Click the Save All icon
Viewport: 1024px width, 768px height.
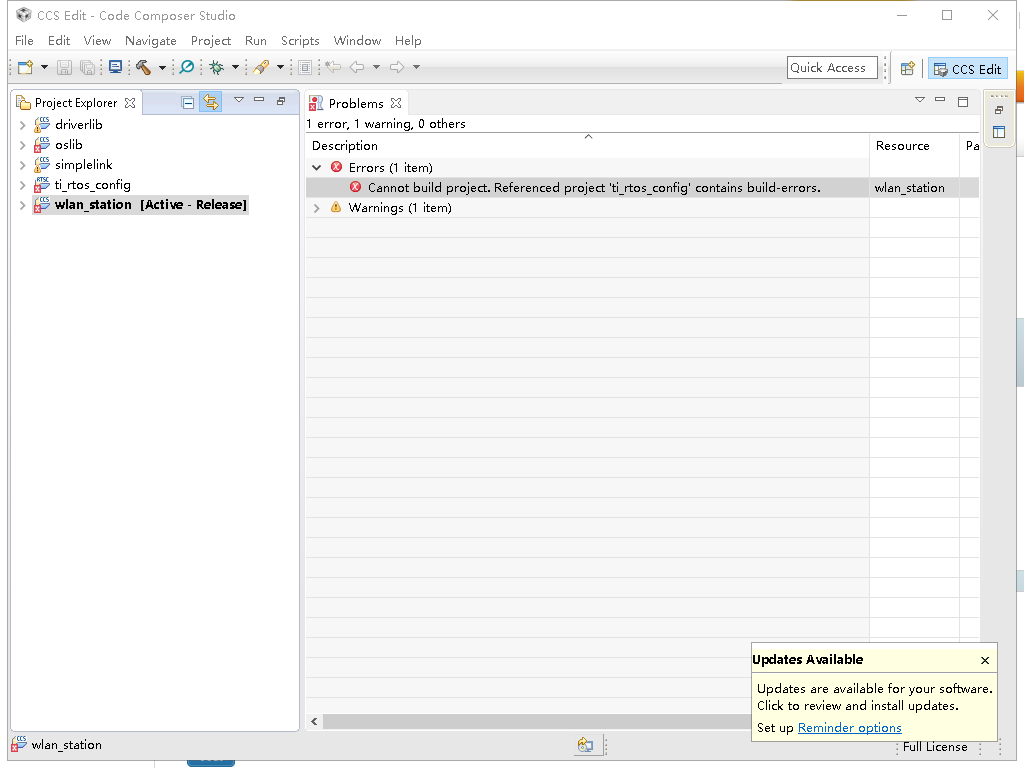pyautogui.click(x=87, y=67)
